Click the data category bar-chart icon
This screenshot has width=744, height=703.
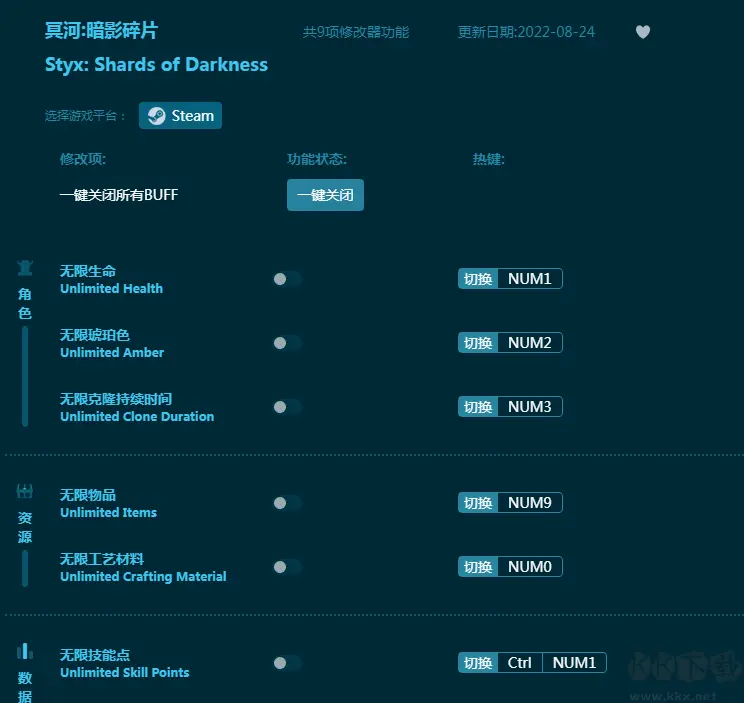25,652
